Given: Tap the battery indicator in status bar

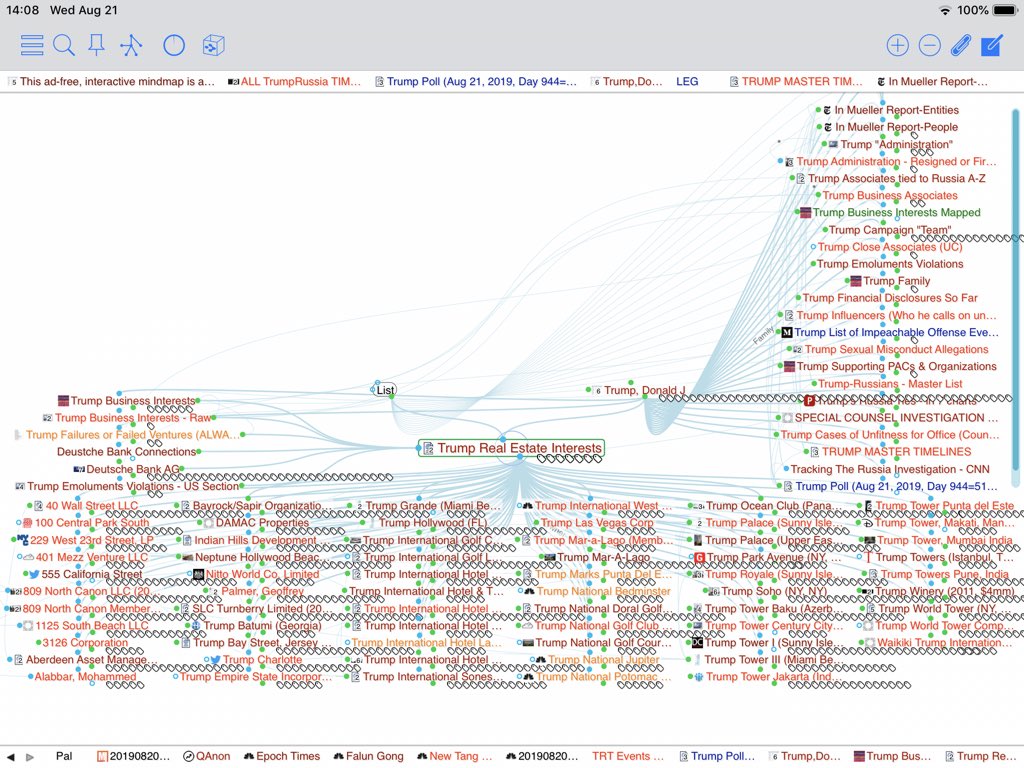Looking at the screenshot, I should coord(1005,10).
